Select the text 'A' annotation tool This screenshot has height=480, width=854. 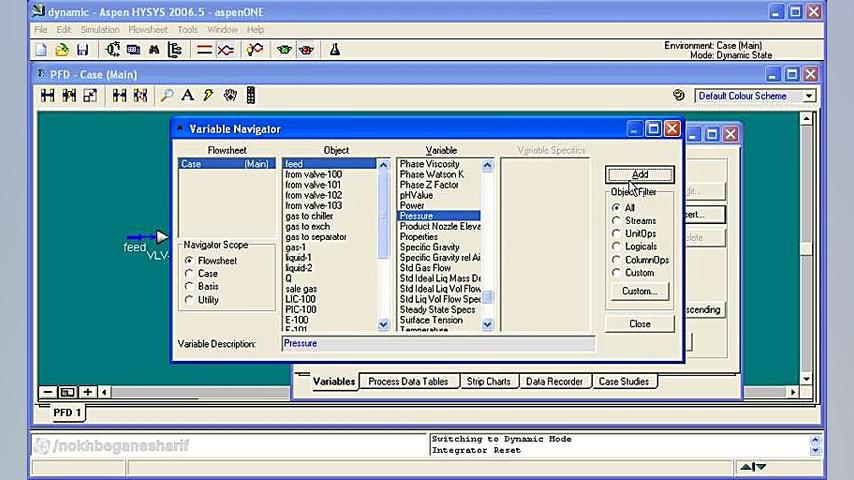187,95
